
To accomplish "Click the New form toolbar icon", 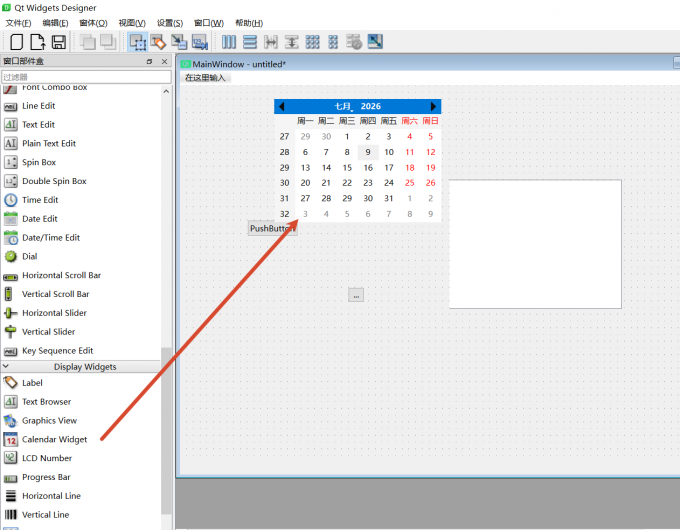I will point(16,42).
